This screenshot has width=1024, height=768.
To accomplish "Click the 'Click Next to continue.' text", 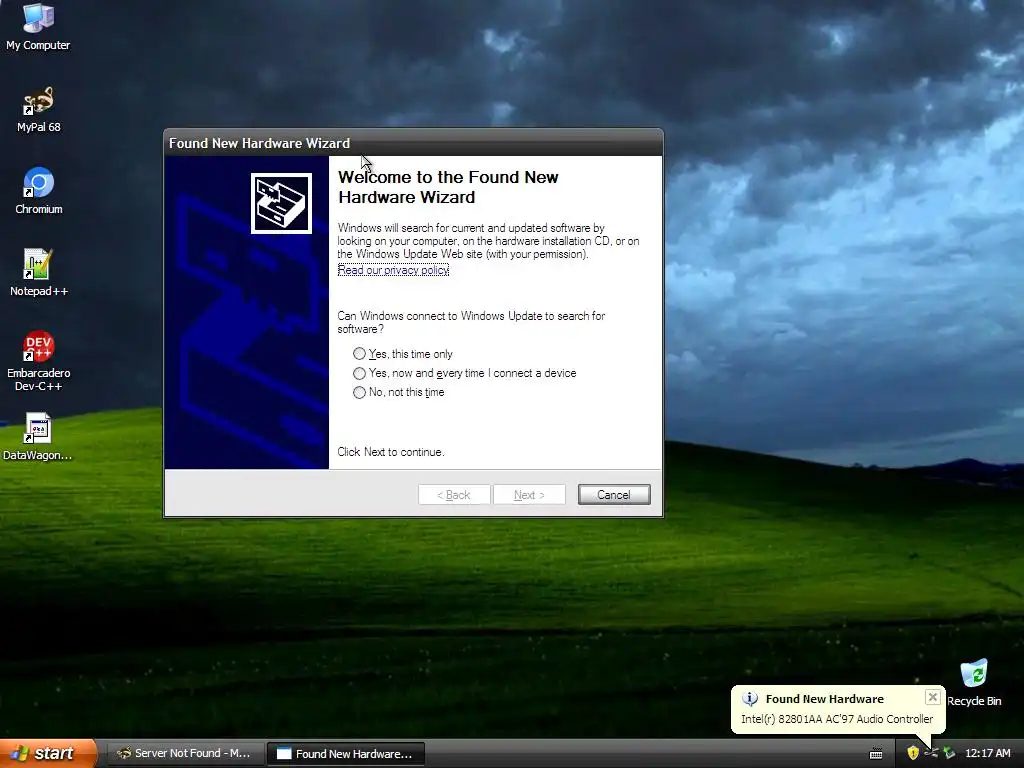I will (391, 452).
